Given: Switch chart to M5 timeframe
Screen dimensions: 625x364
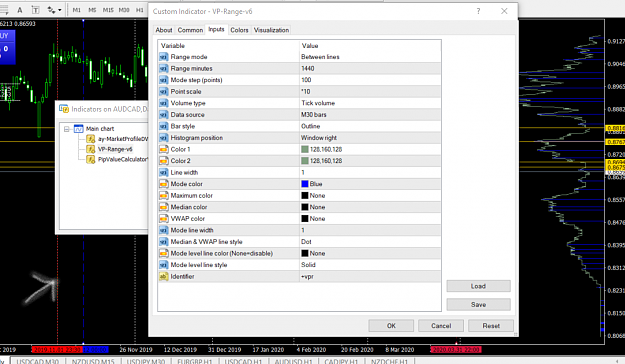Looking at the screenshot, I should tap(92, 10).
